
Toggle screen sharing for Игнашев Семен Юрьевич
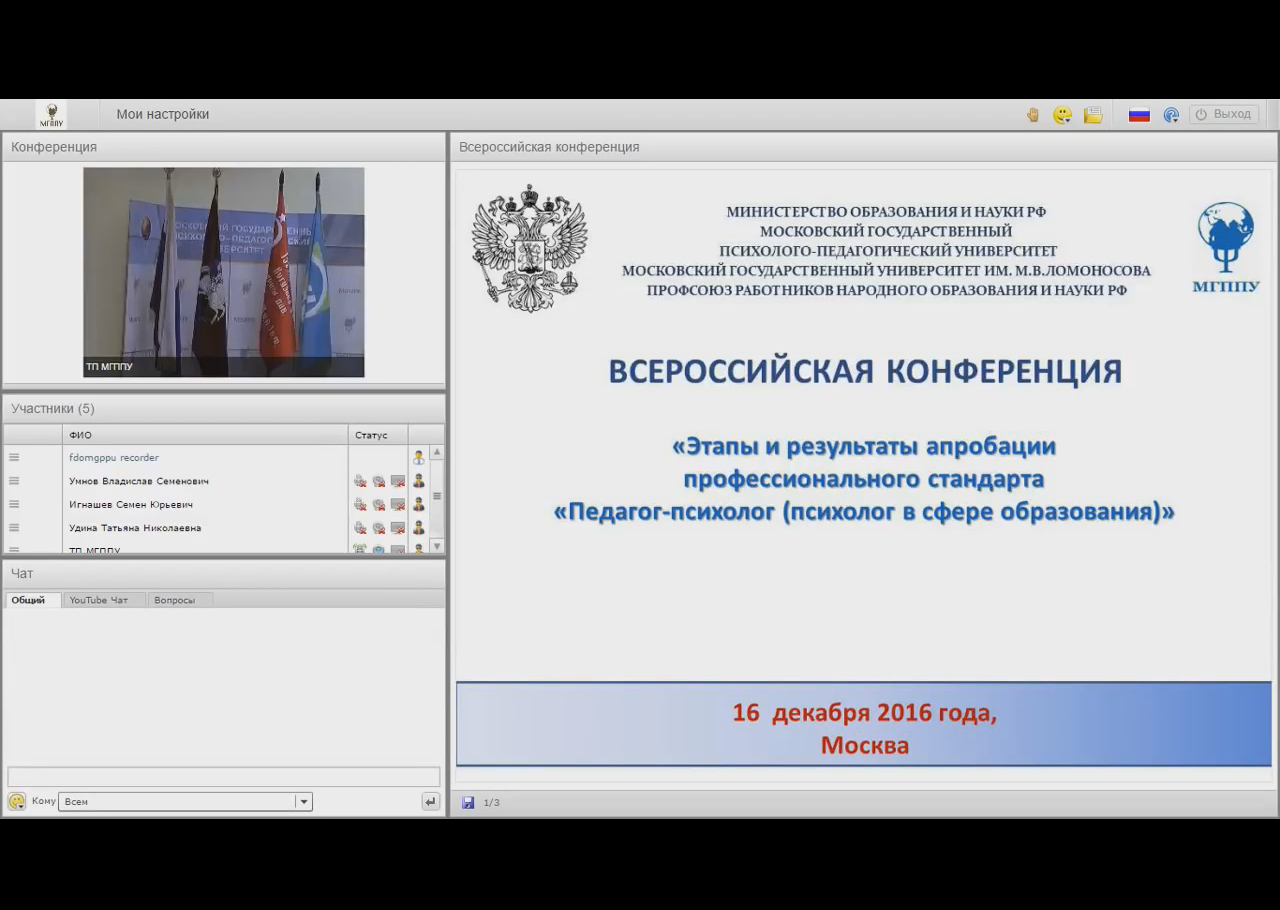[x=398, y=504]
